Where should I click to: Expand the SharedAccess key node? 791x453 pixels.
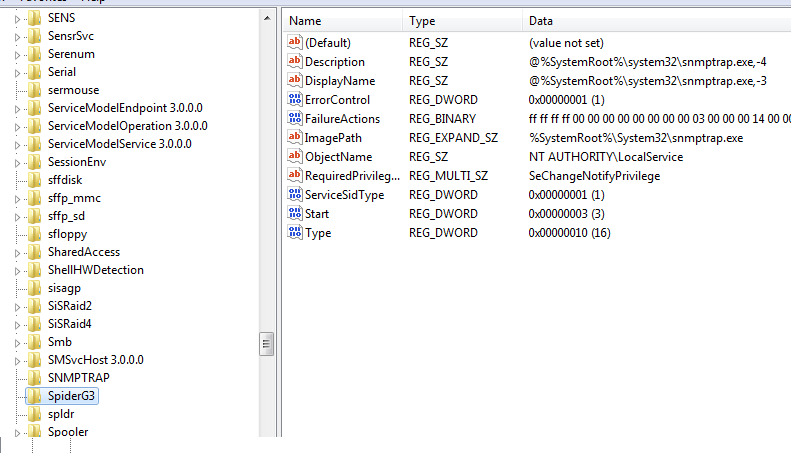(17, 252)
